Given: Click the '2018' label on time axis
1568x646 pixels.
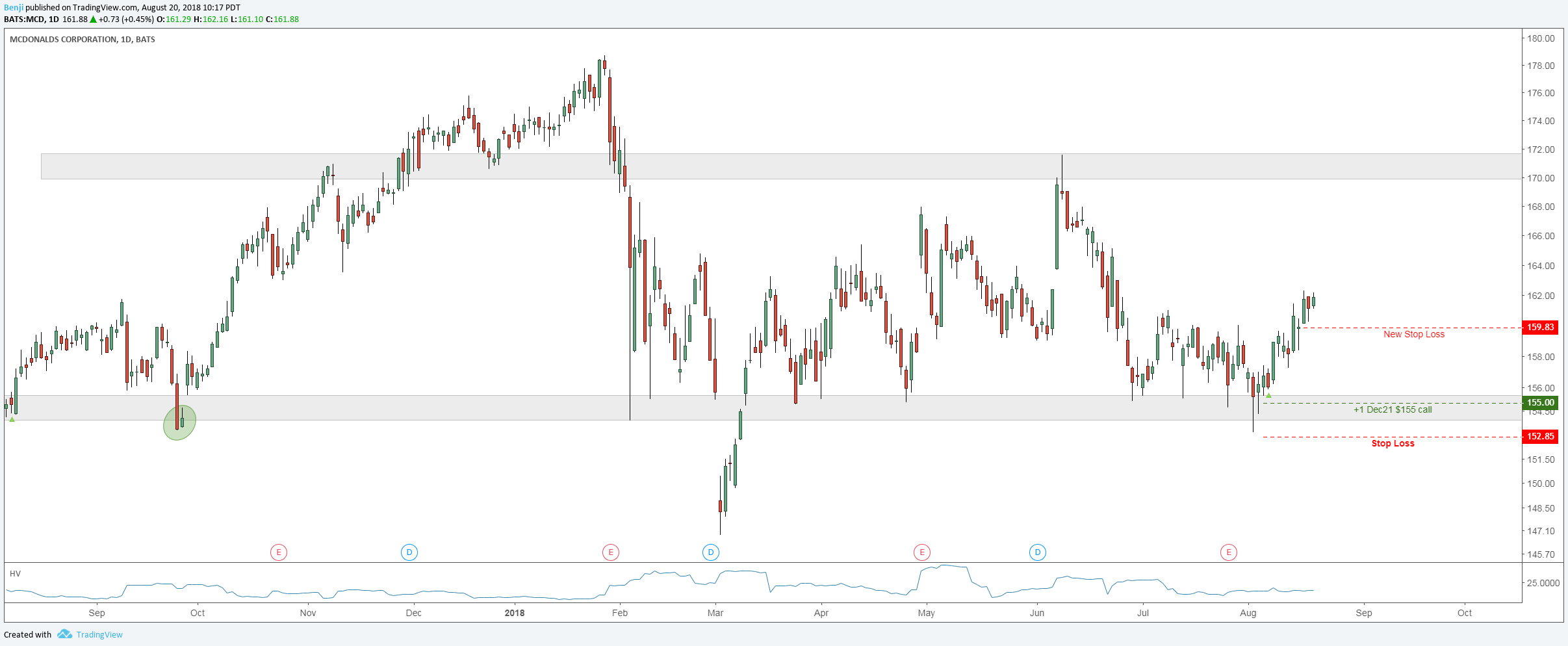Looking at the screenshot, I should coord(515,613).
